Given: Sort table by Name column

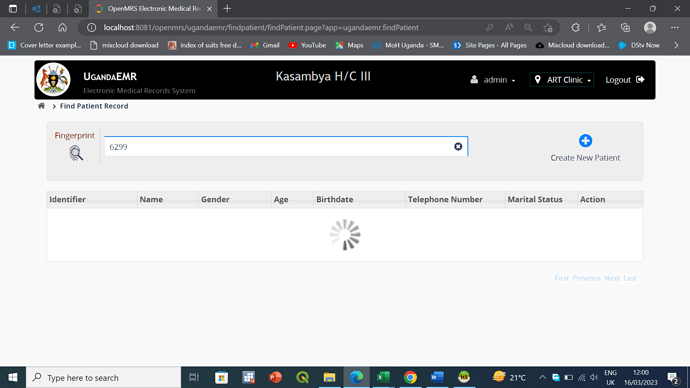Looking at the screenshot, I should click(168, 199).
